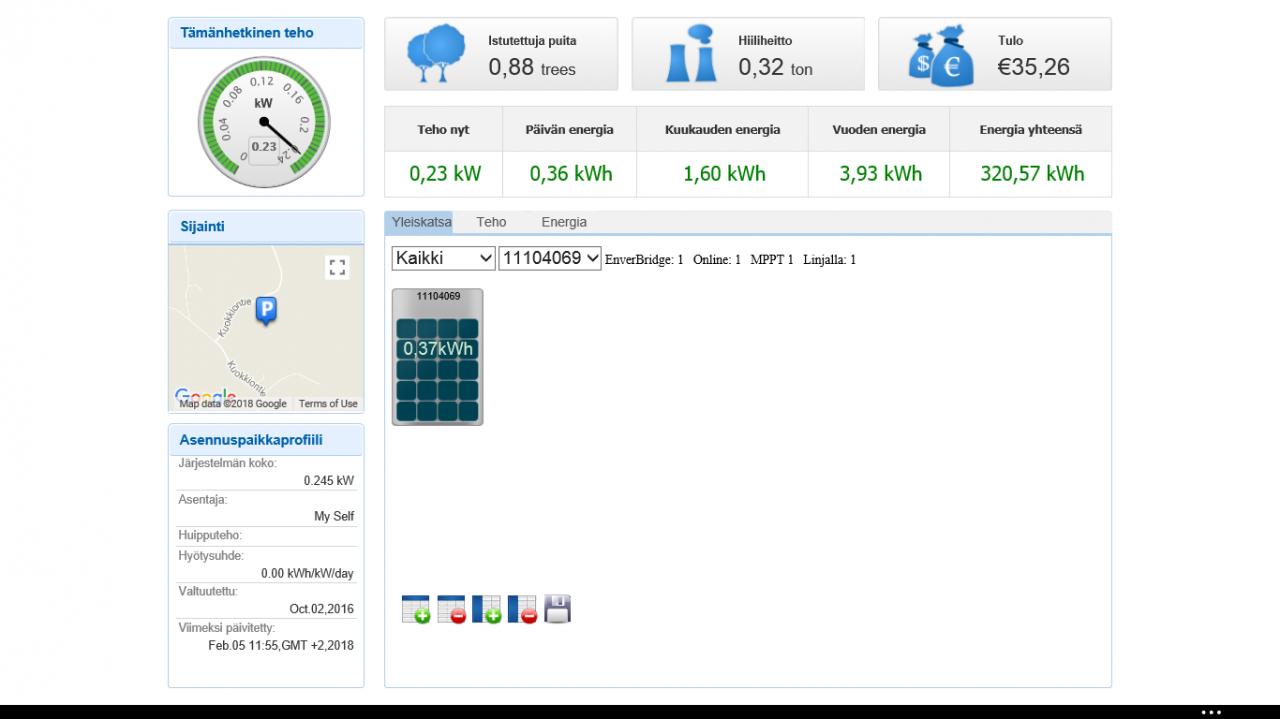Click the power plant emissions icon
Screen dimensions: 1280x719
coord(691,54)
